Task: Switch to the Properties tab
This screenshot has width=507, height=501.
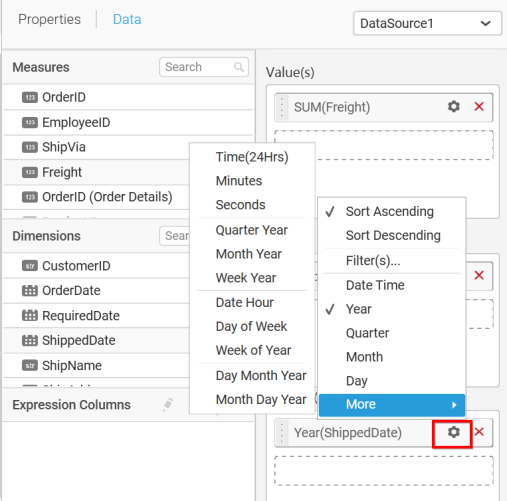Action: (x=49, y=19)
